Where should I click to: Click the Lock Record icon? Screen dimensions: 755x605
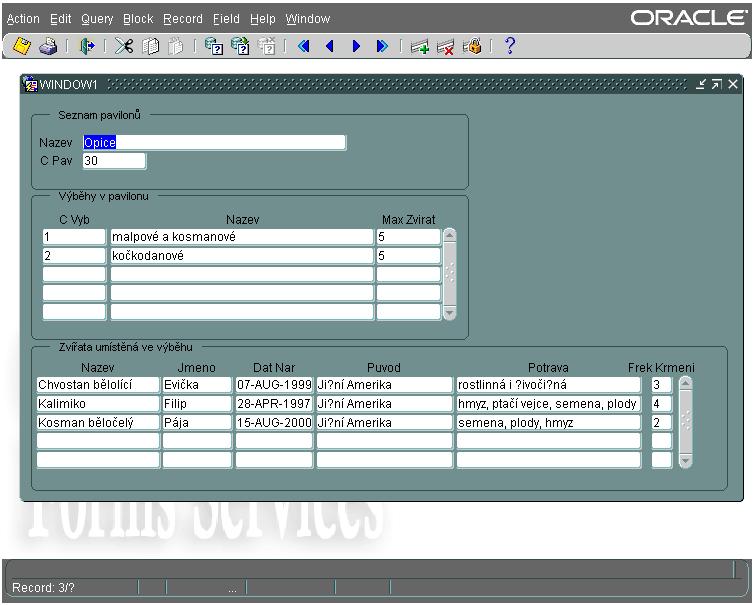coord(472,46)
